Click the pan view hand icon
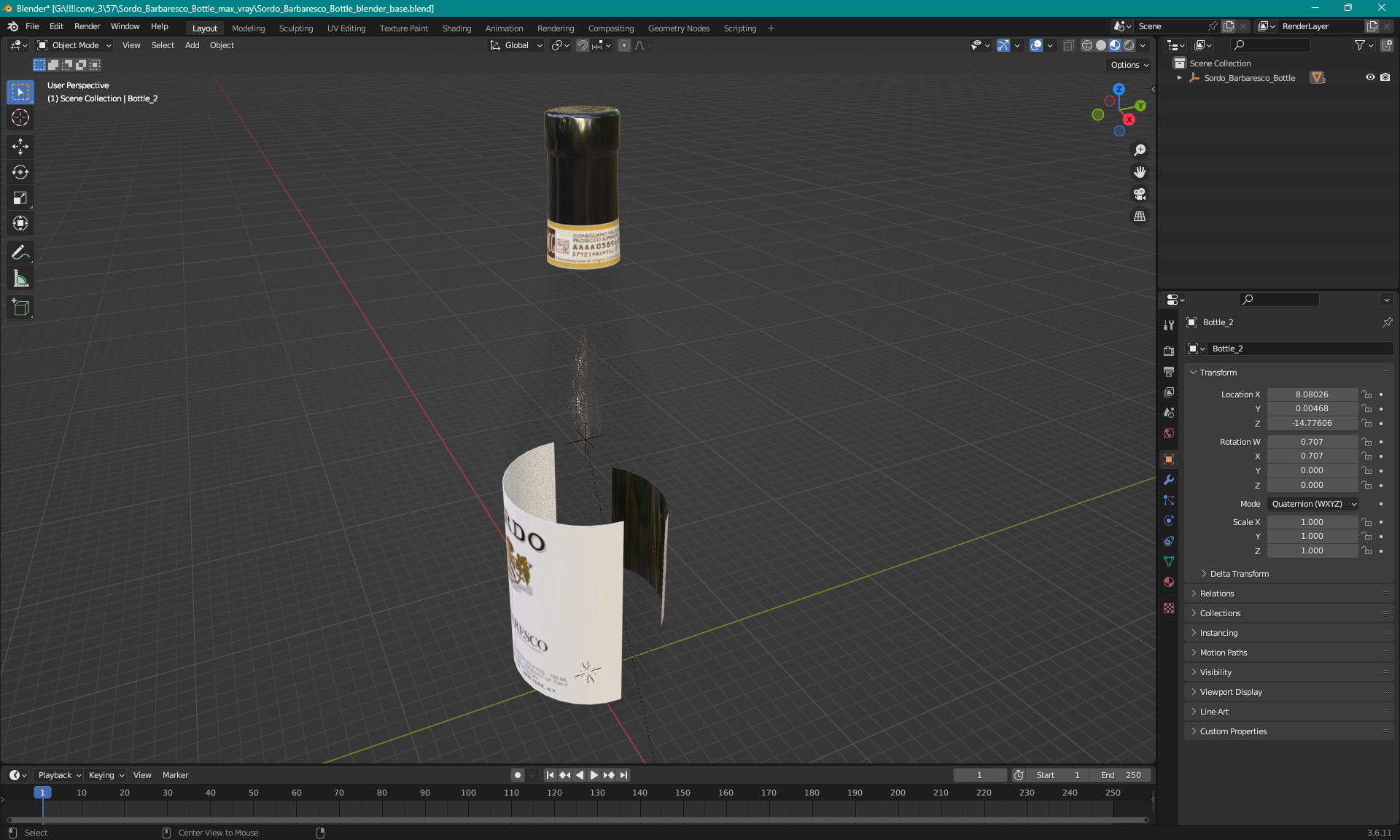Image resolution: width=1400 pixels, height=840 pixels. [1140, 172]
